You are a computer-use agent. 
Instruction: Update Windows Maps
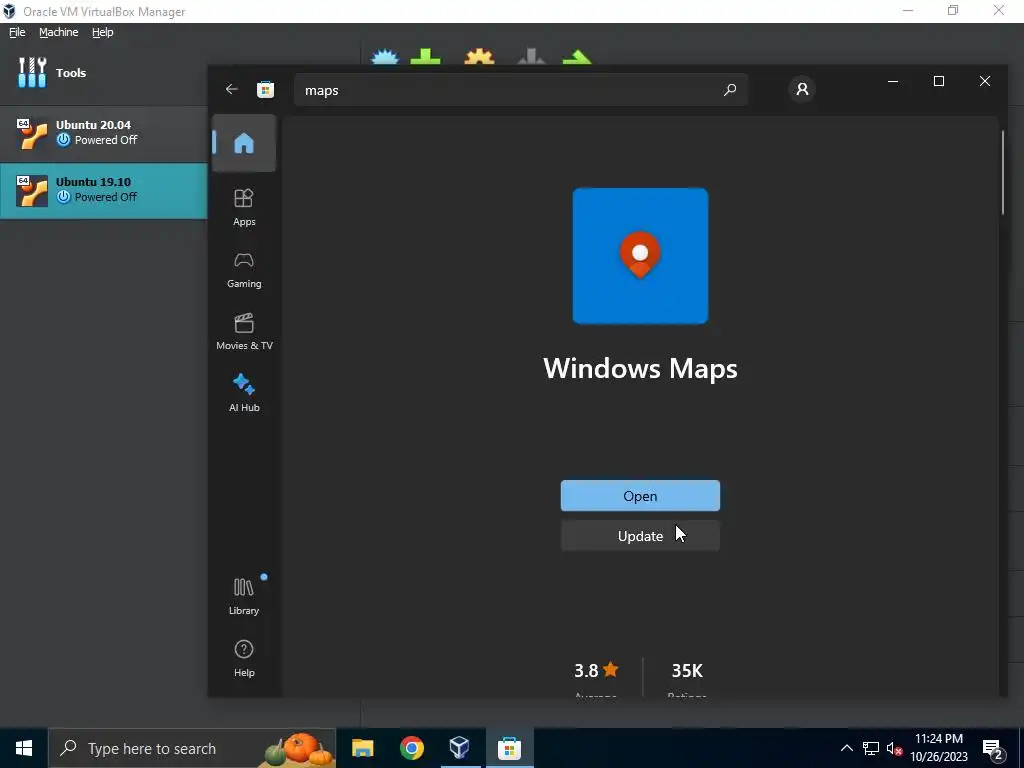[640, 536]
